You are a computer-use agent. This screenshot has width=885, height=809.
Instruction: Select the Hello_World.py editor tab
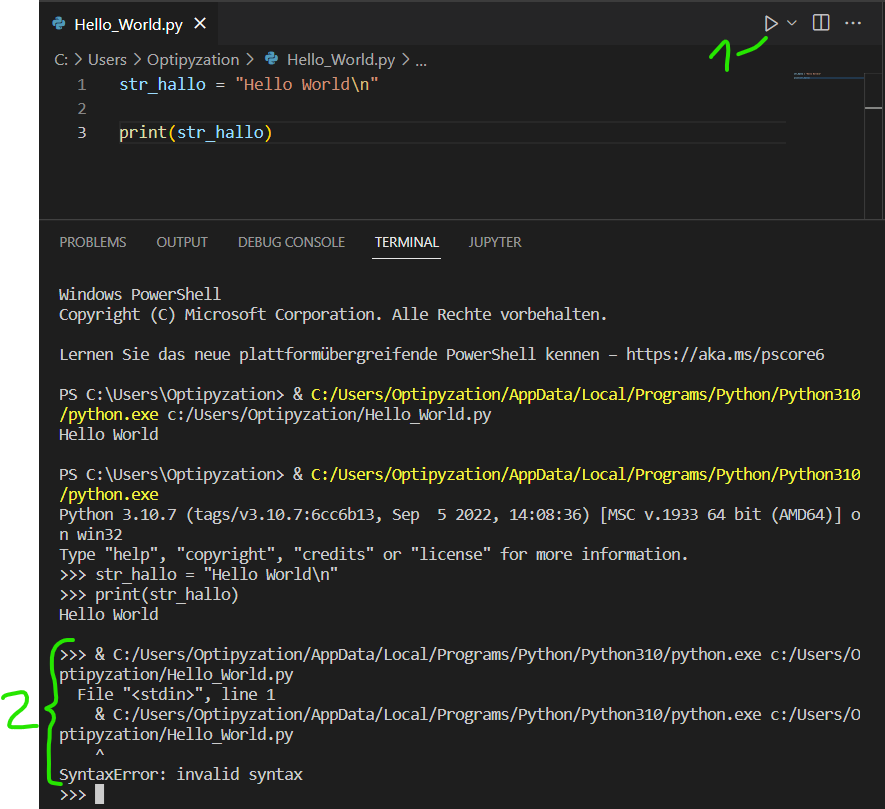click(x=129, y=24)
